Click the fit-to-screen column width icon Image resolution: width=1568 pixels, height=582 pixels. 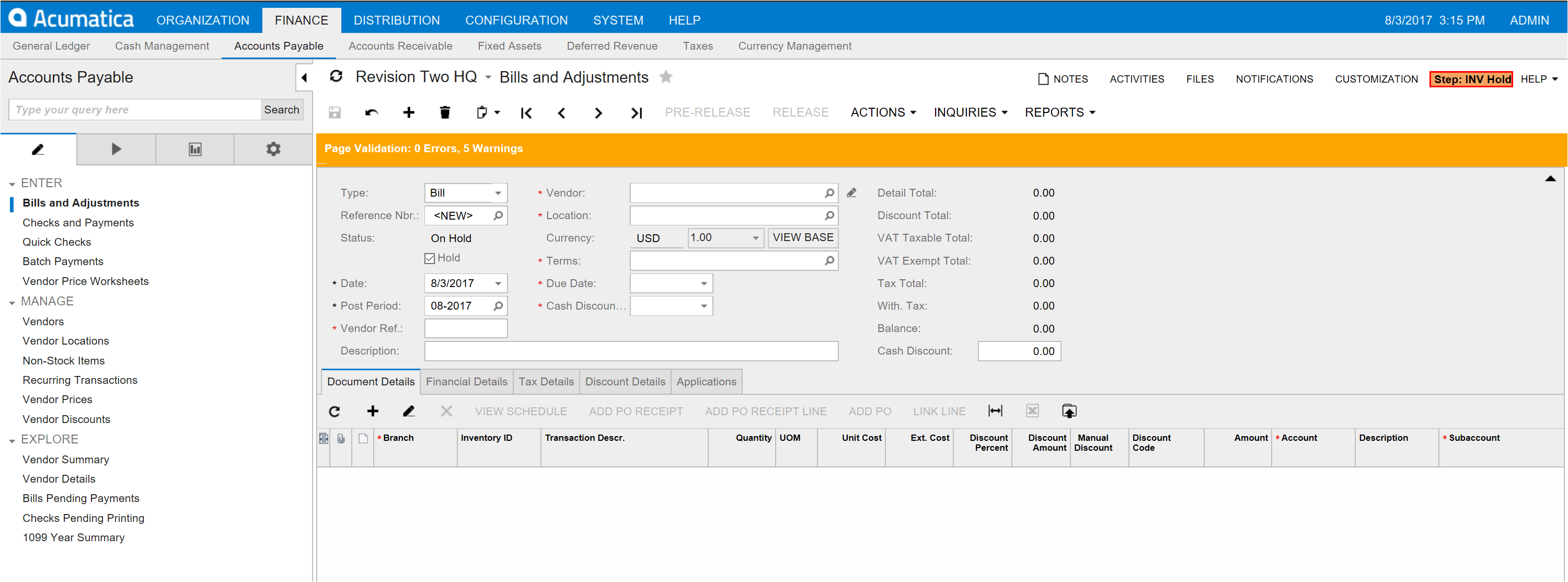(x=995, y=411)
